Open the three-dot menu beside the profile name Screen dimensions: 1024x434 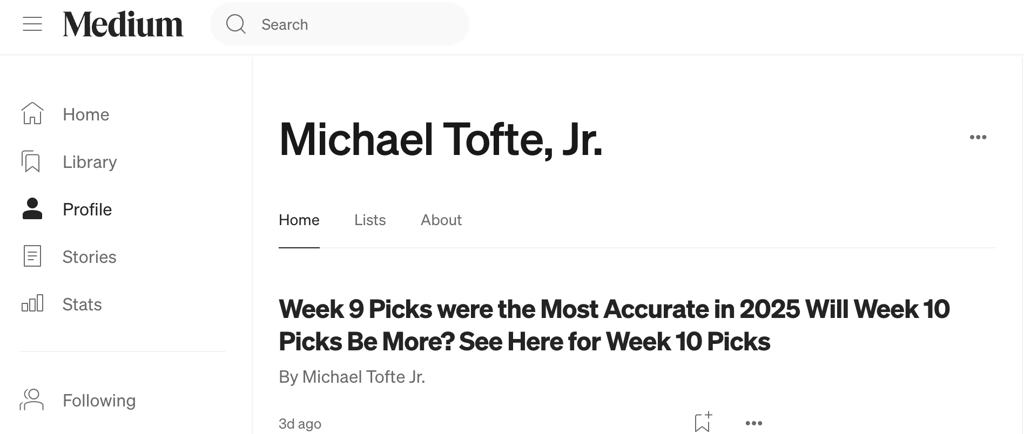[978, 137]
